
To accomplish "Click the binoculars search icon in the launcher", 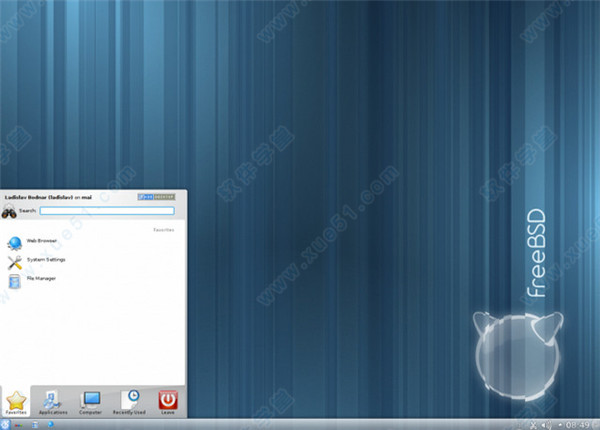I will (9, 211).
